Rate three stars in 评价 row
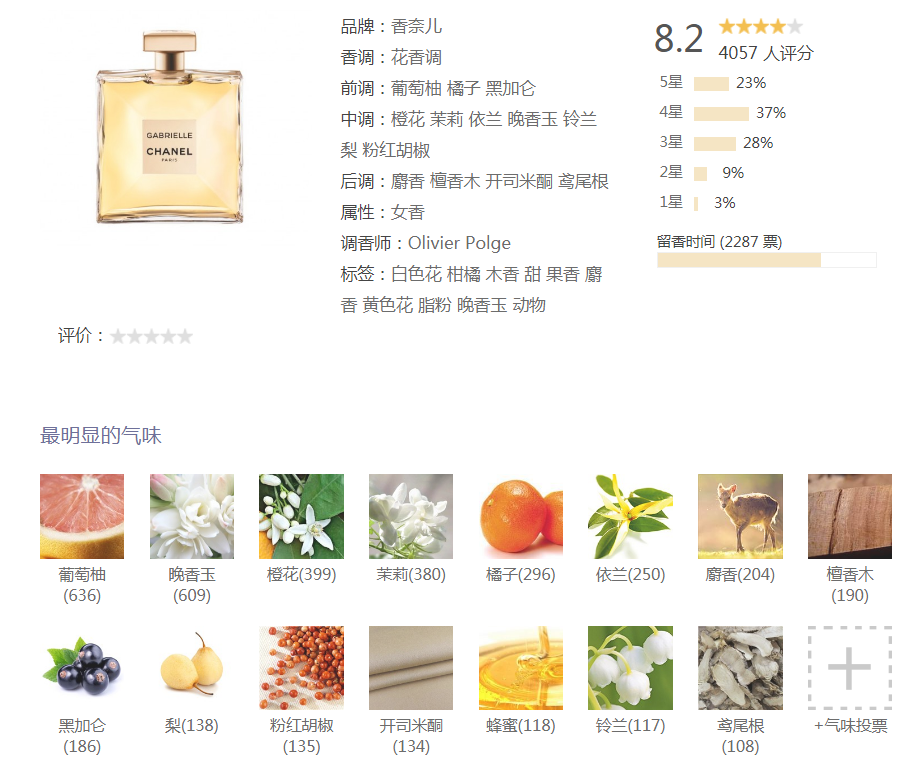 point(152,337)
